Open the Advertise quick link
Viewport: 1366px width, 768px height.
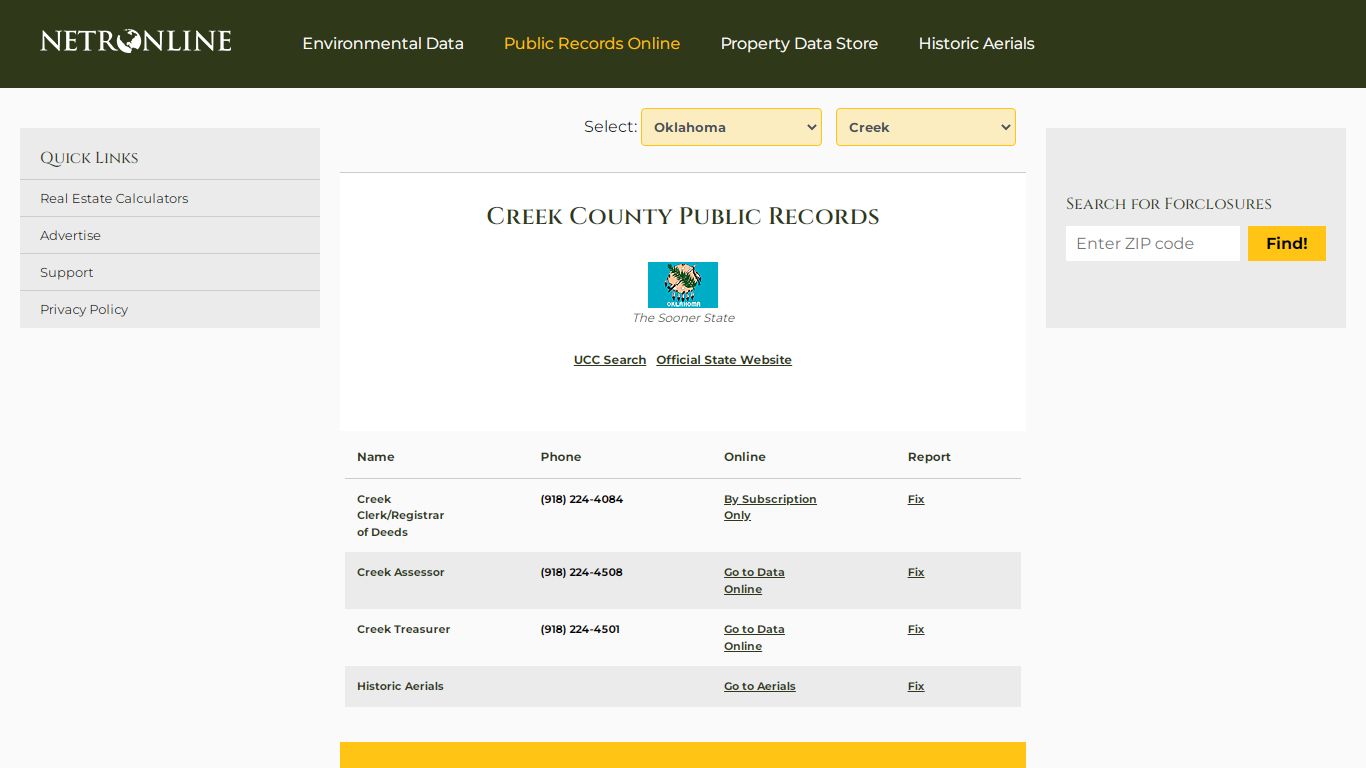coord(70,235)
